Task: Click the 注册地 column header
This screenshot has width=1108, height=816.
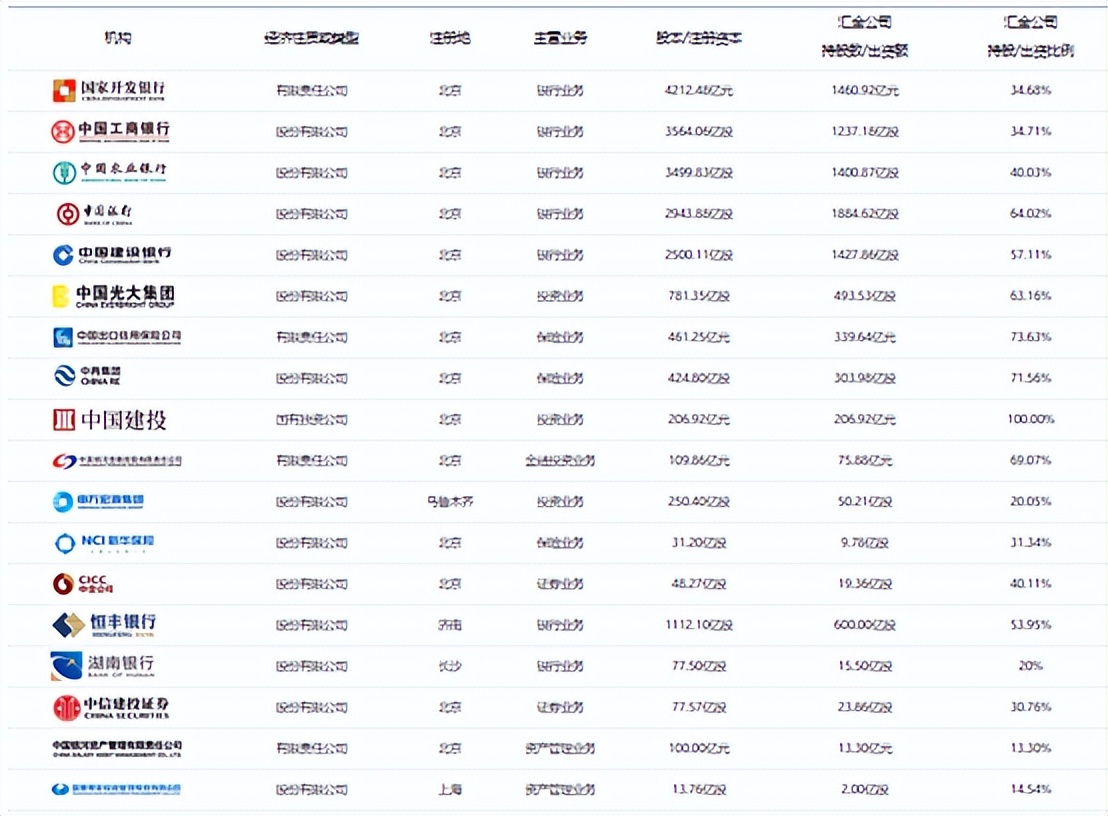Action: point(450,38)
